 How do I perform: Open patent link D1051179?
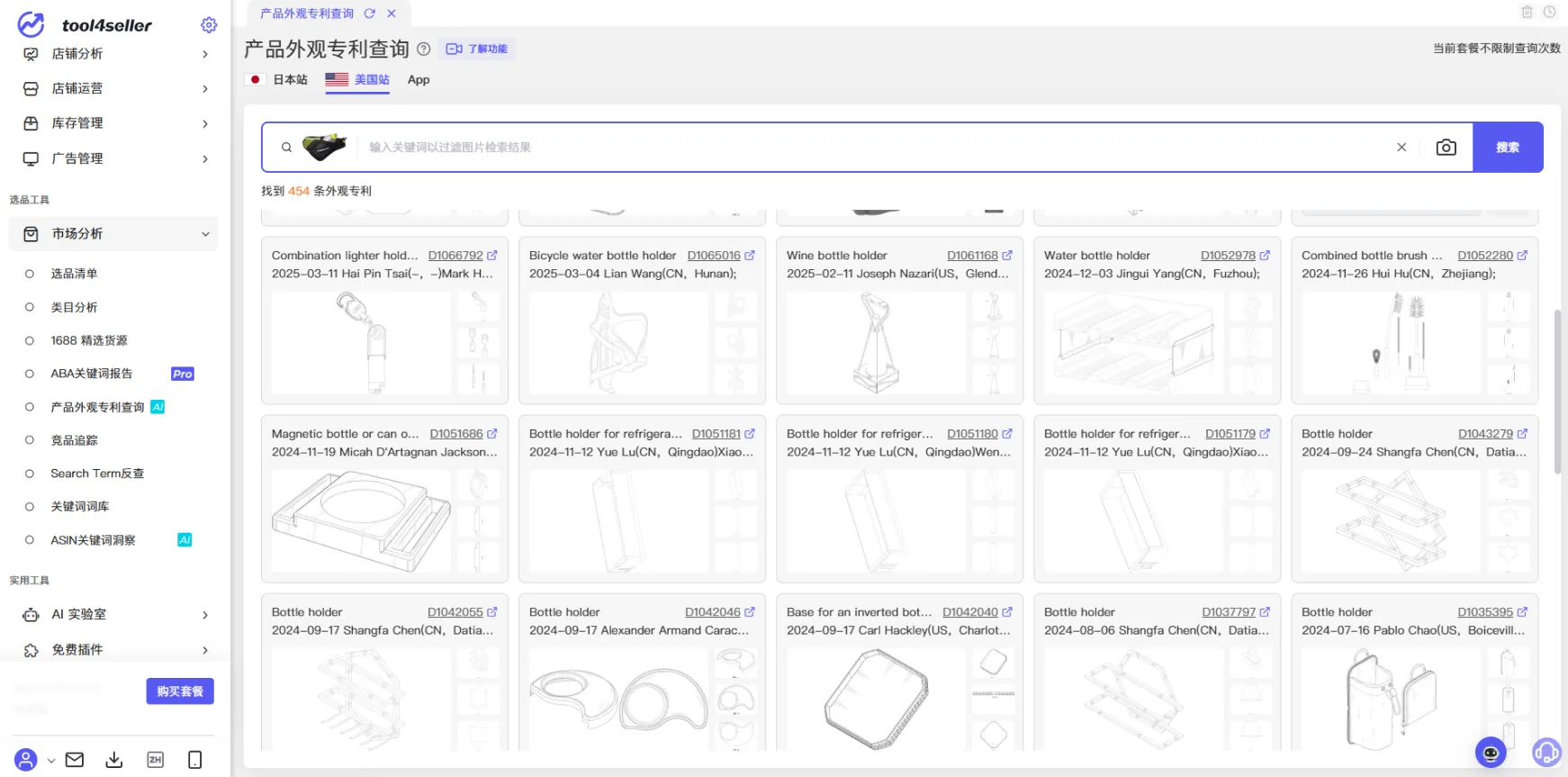(1230, 434)
